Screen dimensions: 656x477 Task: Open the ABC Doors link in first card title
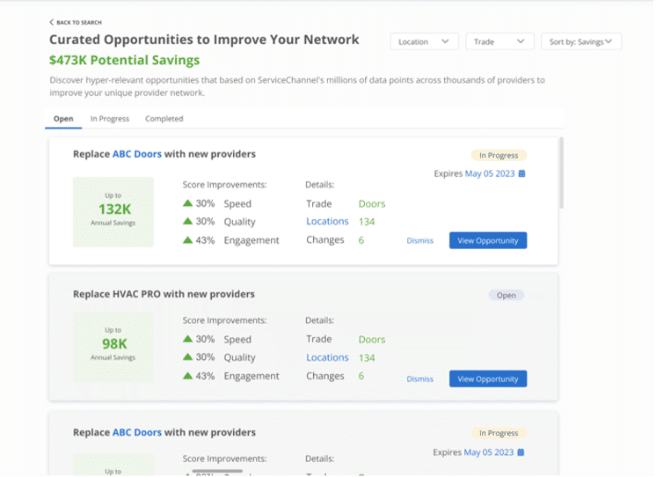136,155
